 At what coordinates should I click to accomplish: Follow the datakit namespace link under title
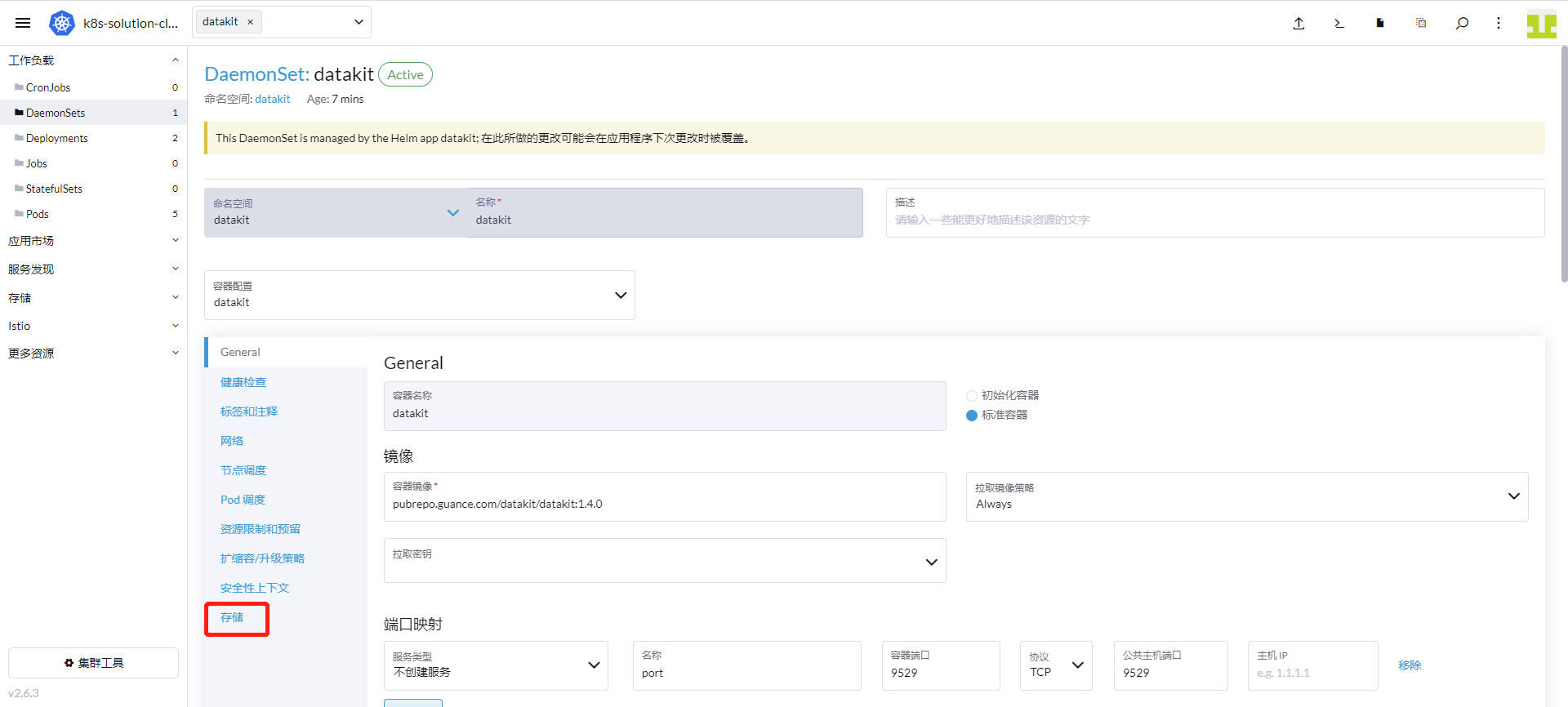coord(273,99)
